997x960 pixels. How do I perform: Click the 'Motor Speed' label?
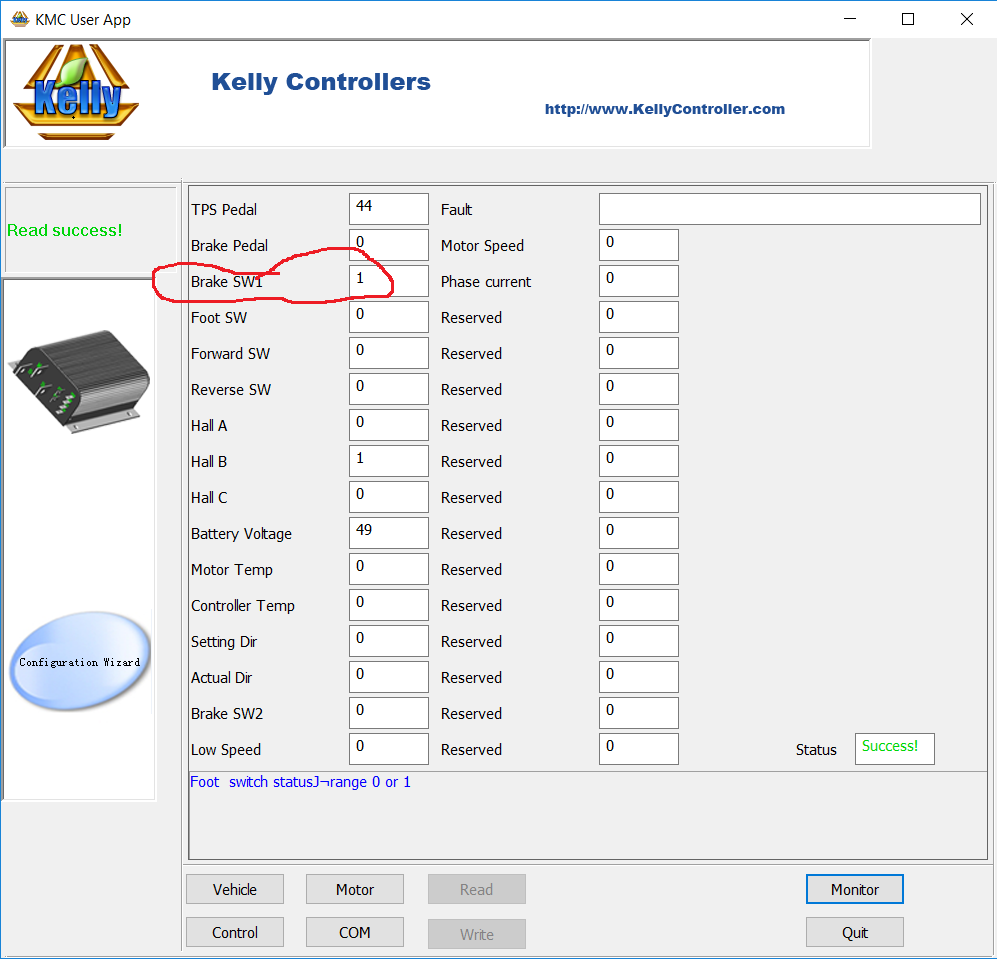coord(483,246)
